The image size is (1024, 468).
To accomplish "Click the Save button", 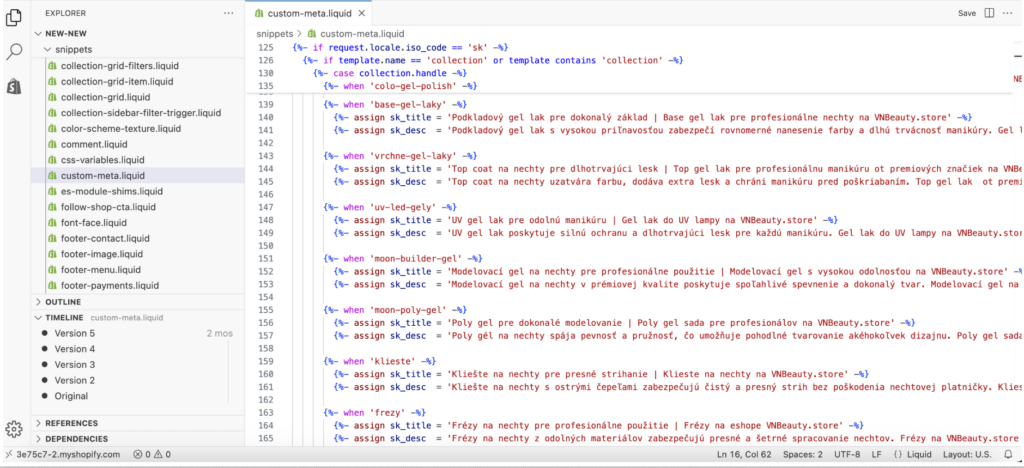I will tap(966, 14).
